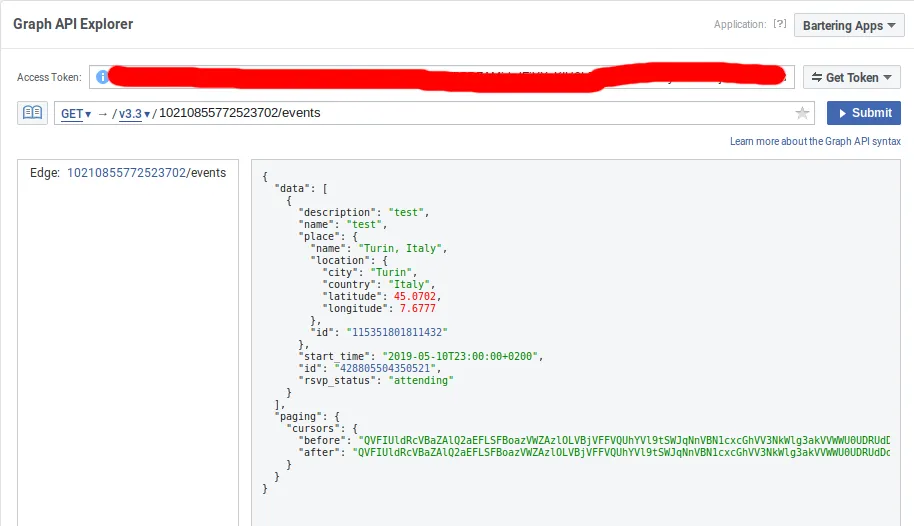
Task: Click the Application help [?] icon
Action: 779,24
